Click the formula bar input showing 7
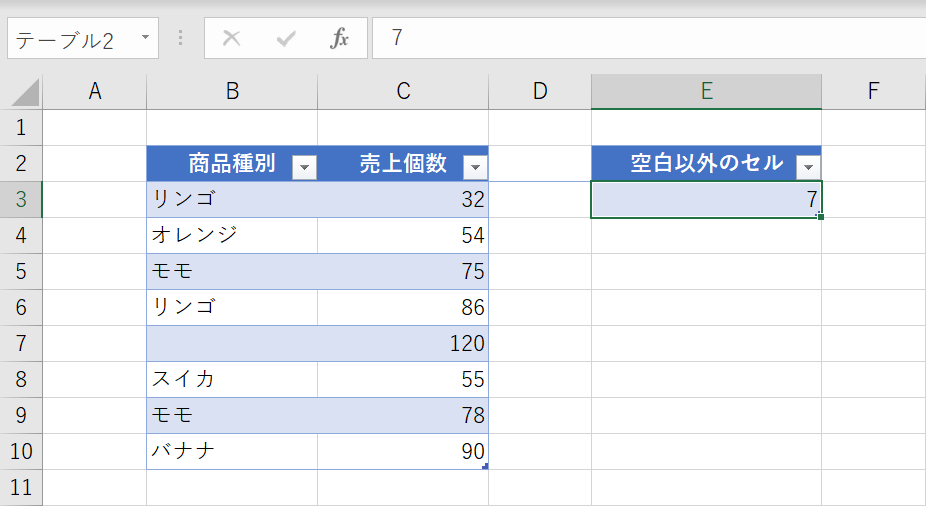Image resolution: width=926 pixels, height=506 pixels. point(649,38)
